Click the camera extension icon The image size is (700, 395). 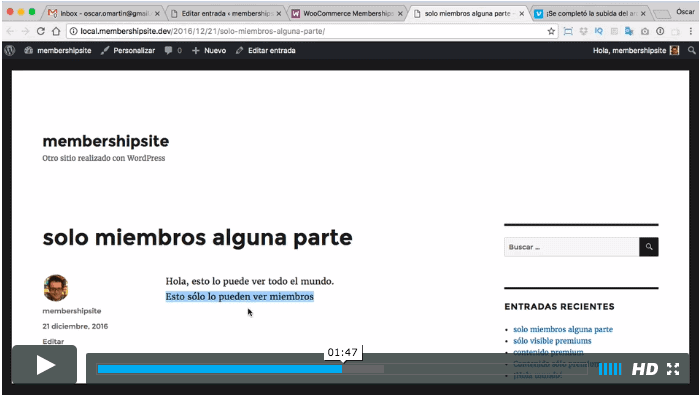(645, 31)
